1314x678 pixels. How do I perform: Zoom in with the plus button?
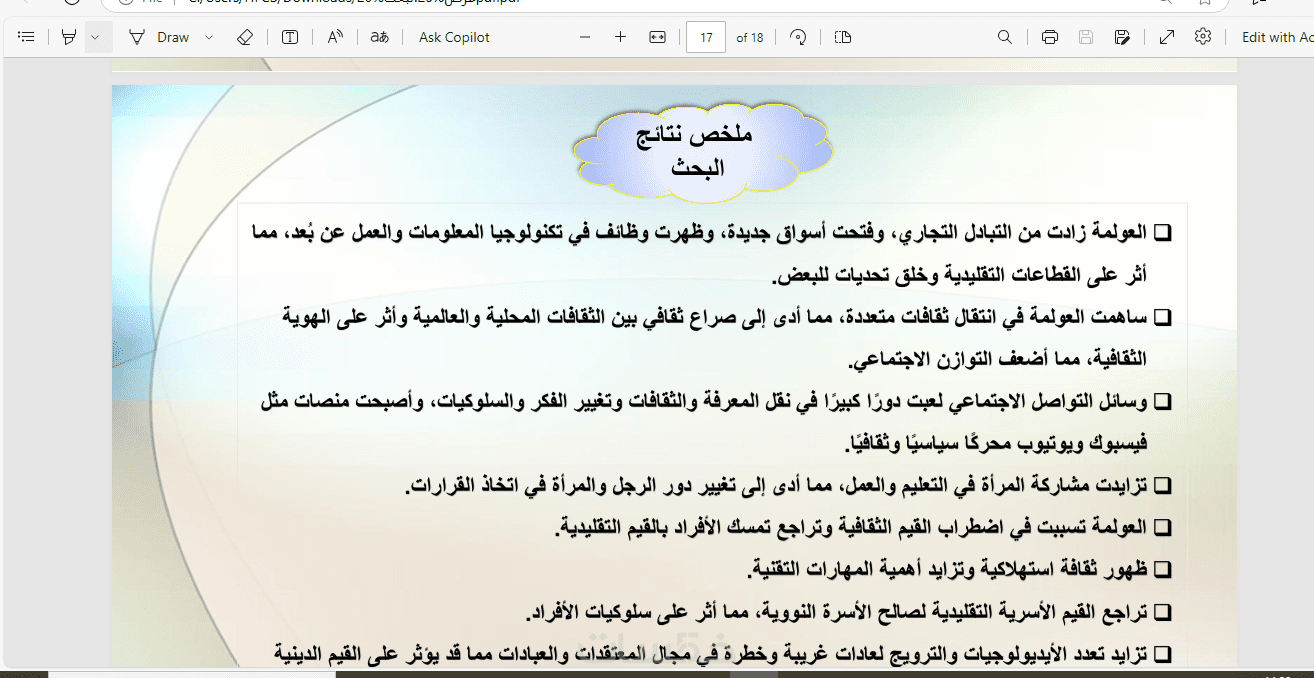(x=620, y=37)
